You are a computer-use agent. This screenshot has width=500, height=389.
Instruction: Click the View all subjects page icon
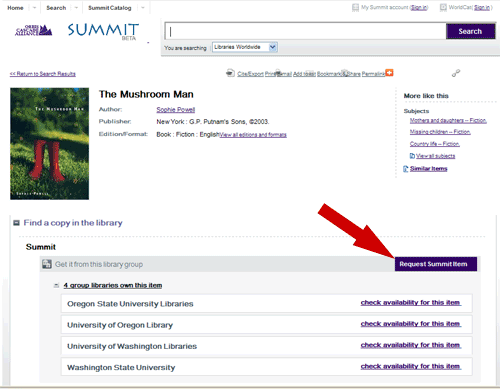coord(412,156)
